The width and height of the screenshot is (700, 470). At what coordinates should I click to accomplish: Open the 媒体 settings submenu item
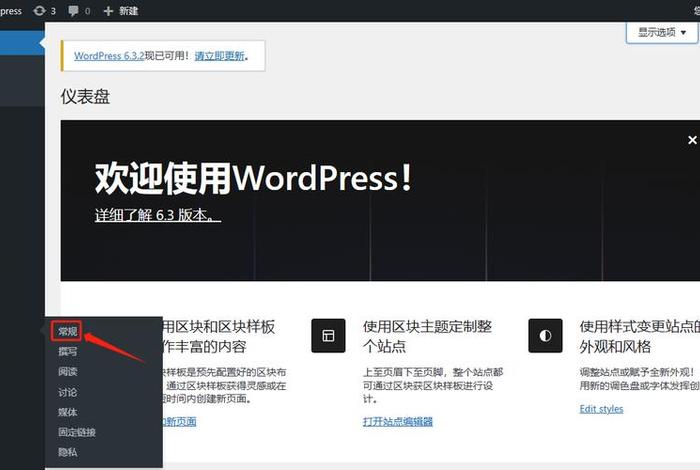pyautogui.click(x=67, y=412)
